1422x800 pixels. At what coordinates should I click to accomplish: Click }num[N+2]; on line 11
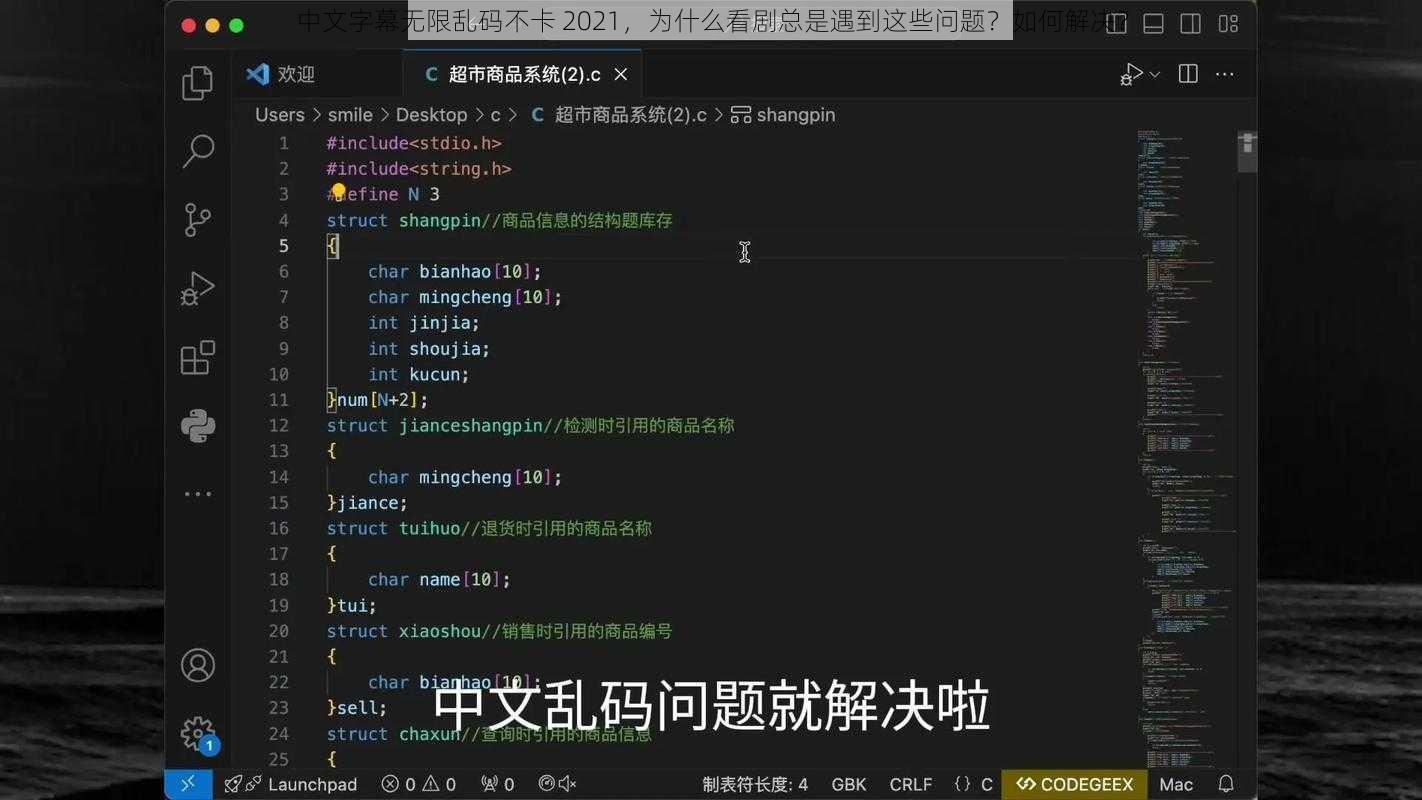coord(377,400)
